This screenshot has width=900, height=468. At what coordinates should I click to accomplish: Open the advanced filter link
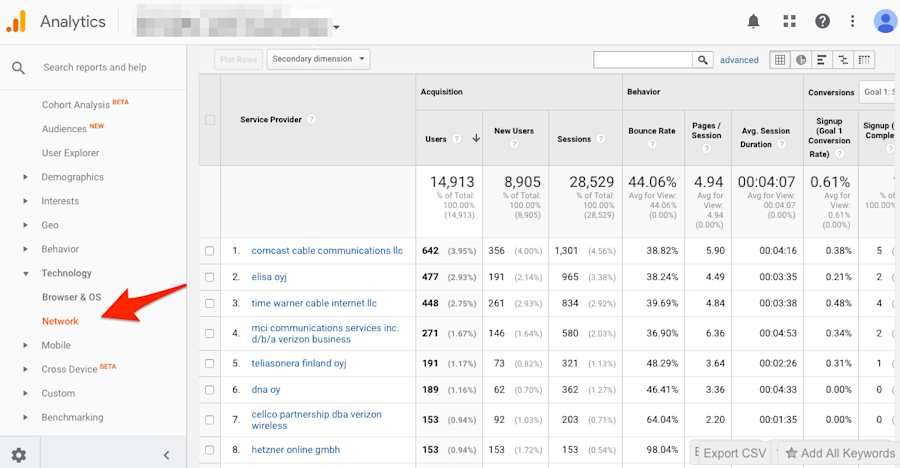pyautogui.click(x=739, y=60)
